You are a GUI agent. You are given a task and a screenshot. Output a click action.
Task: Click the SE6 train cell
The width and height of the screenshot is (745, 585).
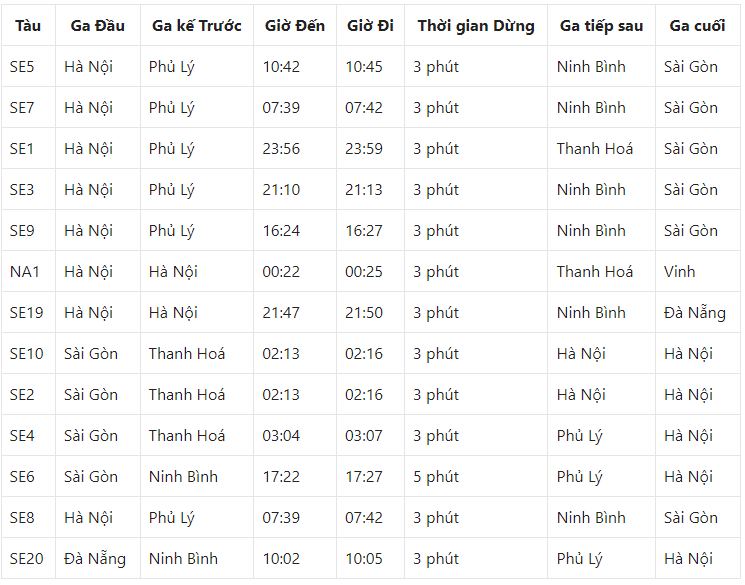point(22,477)
